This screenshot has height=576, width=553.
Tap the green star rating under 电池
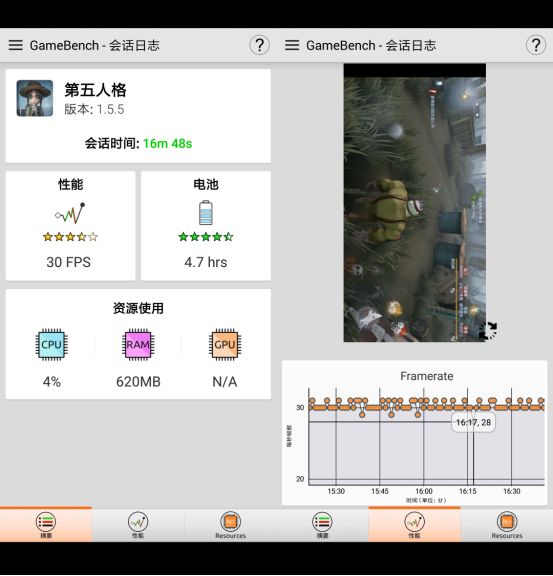coord(205,237)
